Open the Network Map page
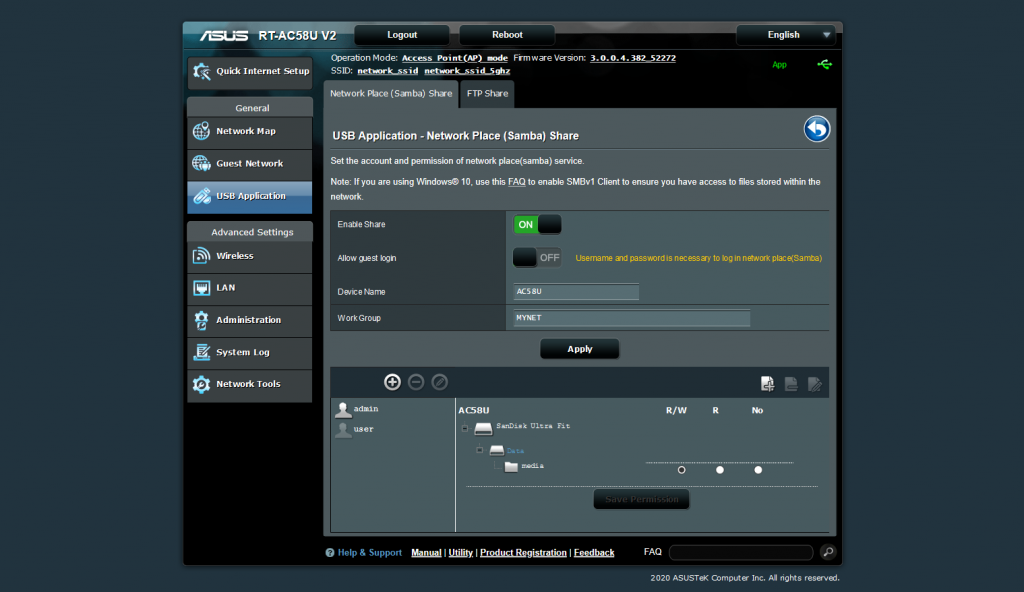Screen dimensions: 1024x592 250,131
